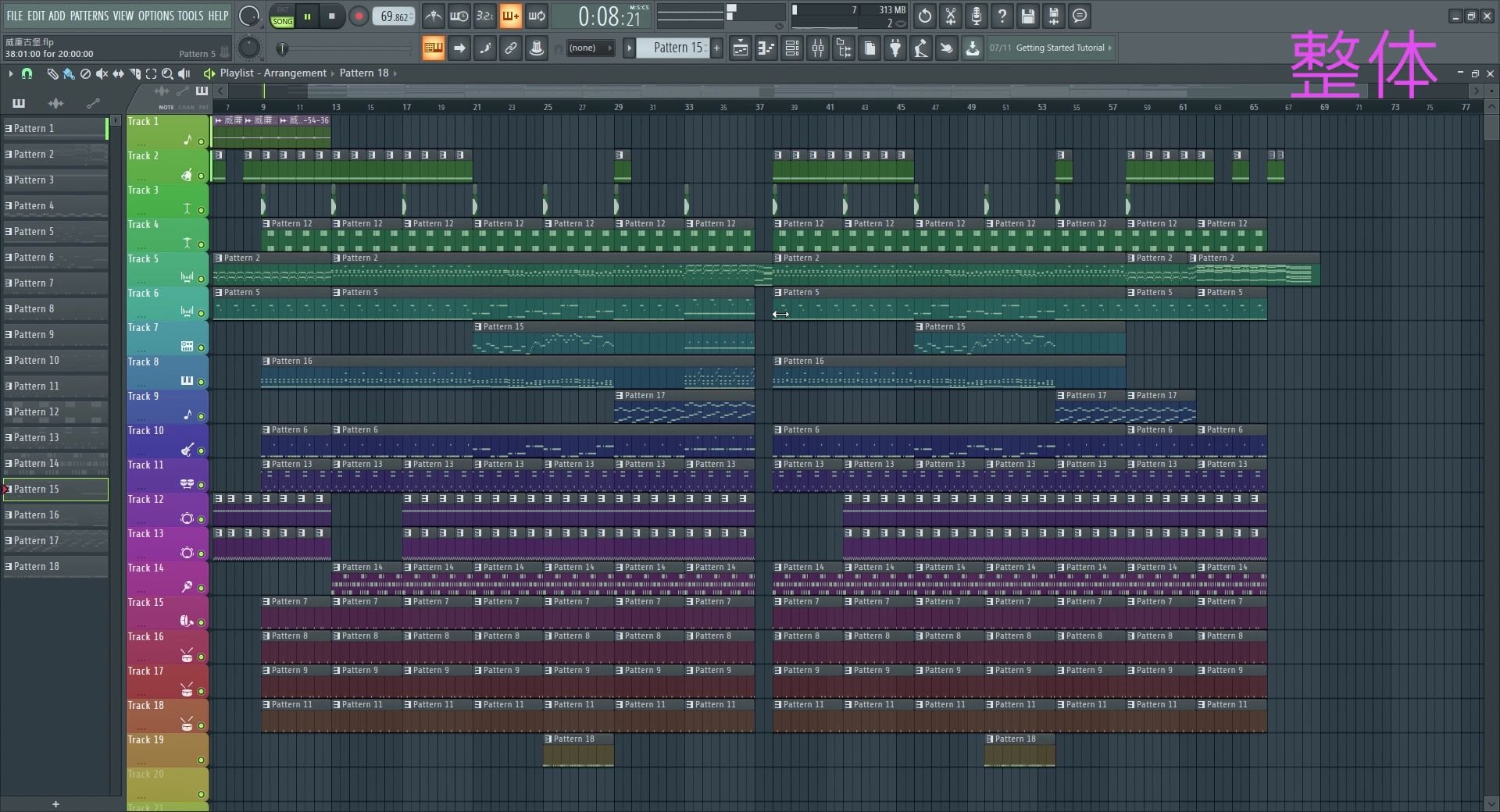Toggle typing keyboard to piano icon
1500x812 pixels.
(434, 48)
